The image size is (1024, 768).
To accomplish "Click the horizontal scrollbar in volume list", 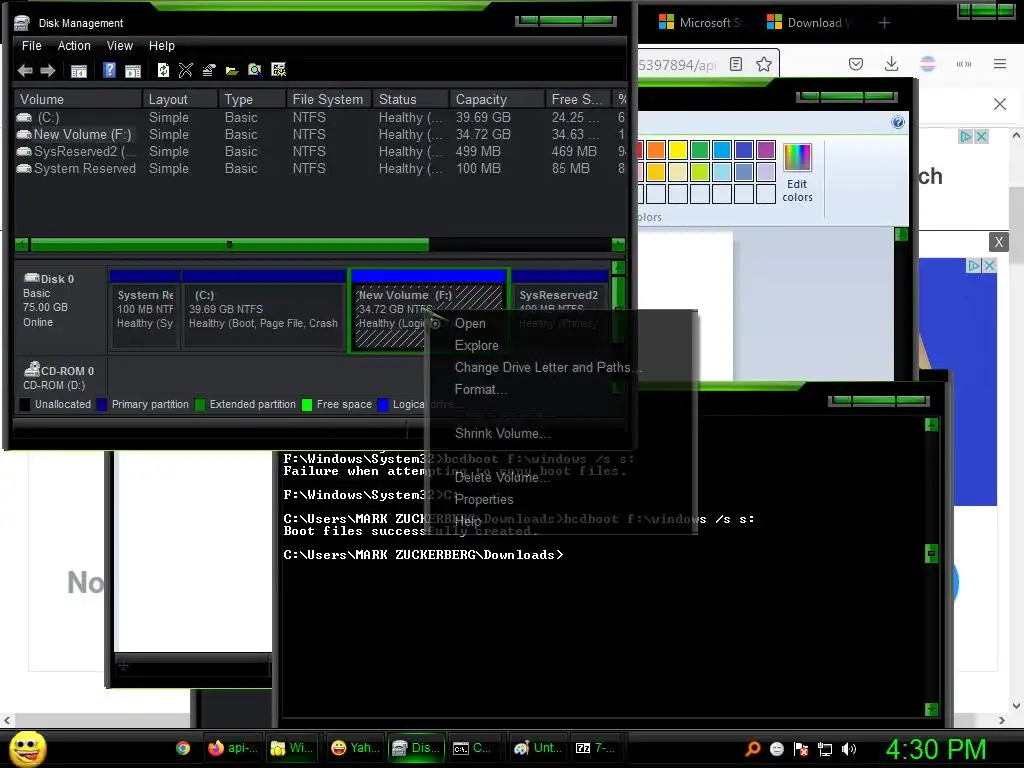I will (229, 245).
